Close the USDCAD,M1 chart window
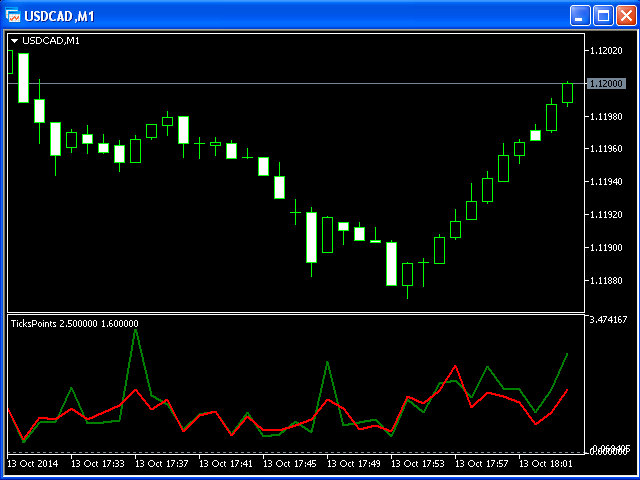Image resolution: width=640 pixels, height=480 pixels. pyautogui.click(x=625, y=15)
